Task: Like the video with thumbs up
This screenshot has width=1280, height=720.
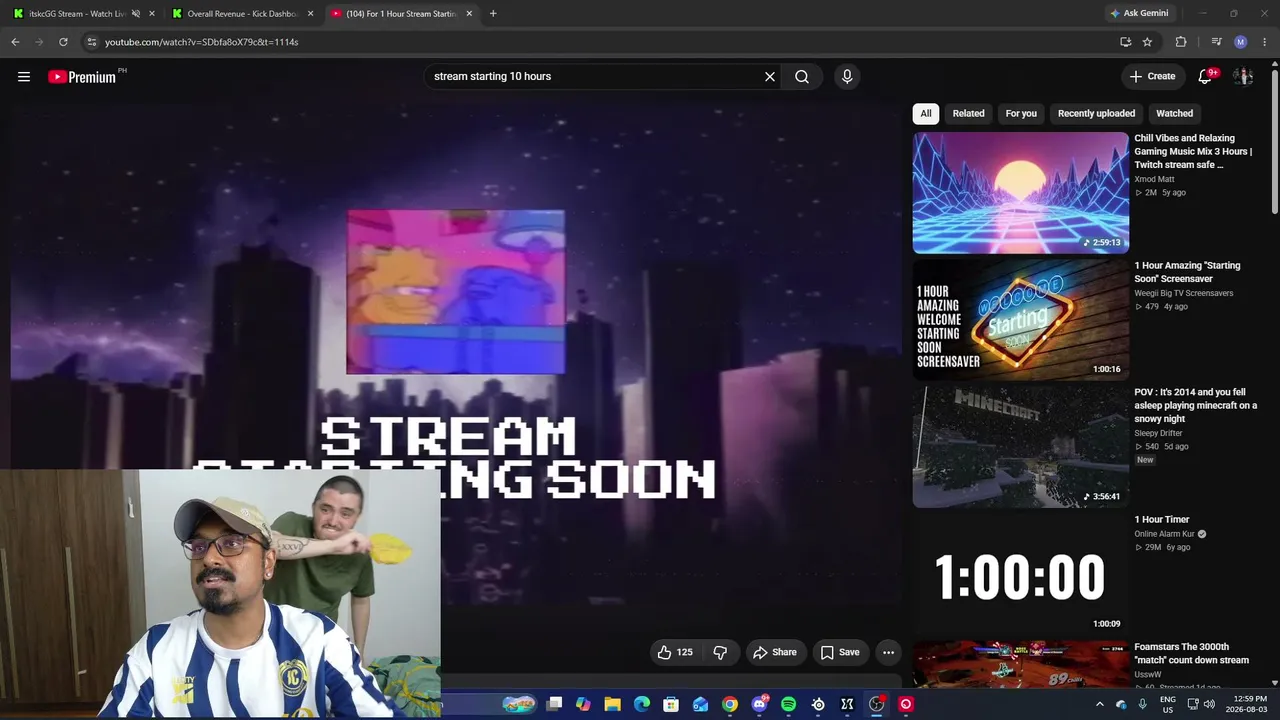Action: point(675,652)
